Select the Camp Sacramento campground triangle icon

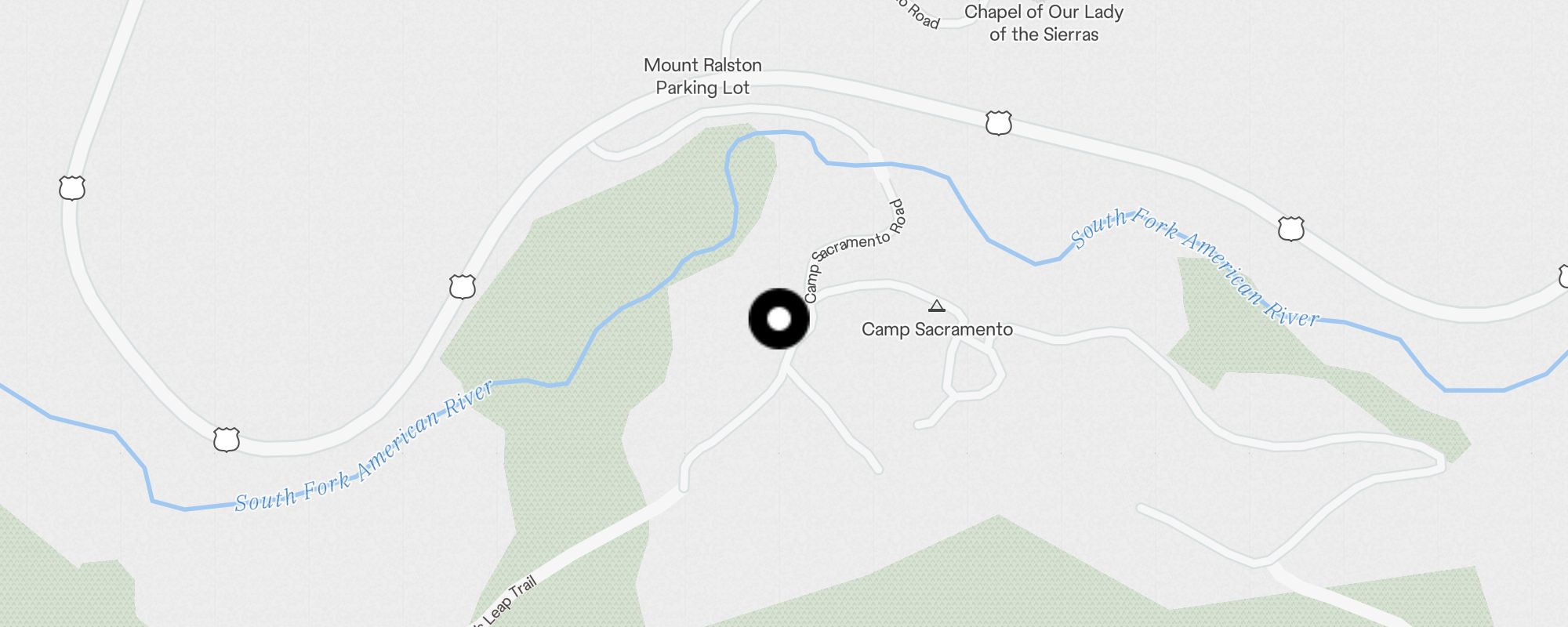[937, 306]
